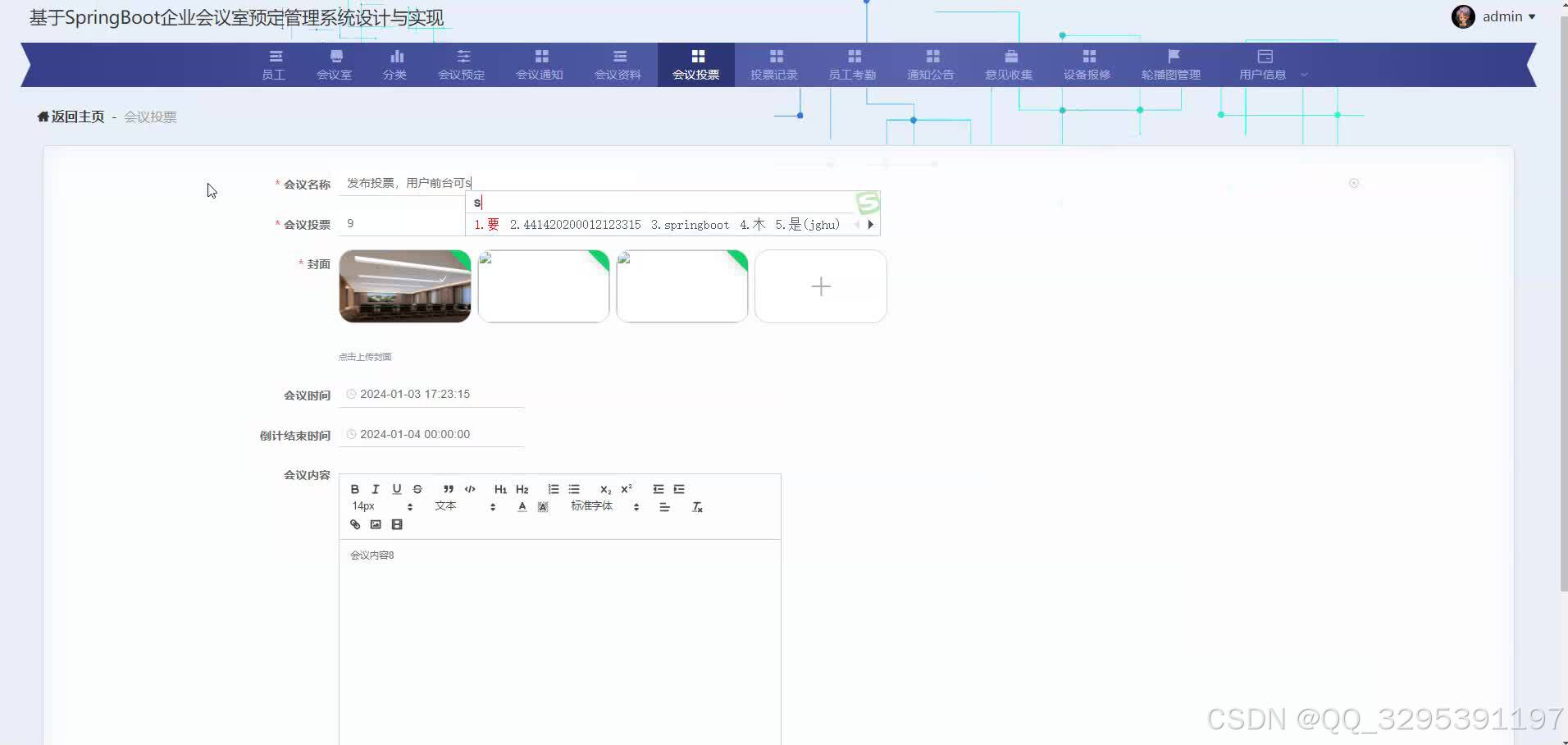The image size is (1568, 745).
Task: Toggle underline in the content editor
Action: (396, 488)
